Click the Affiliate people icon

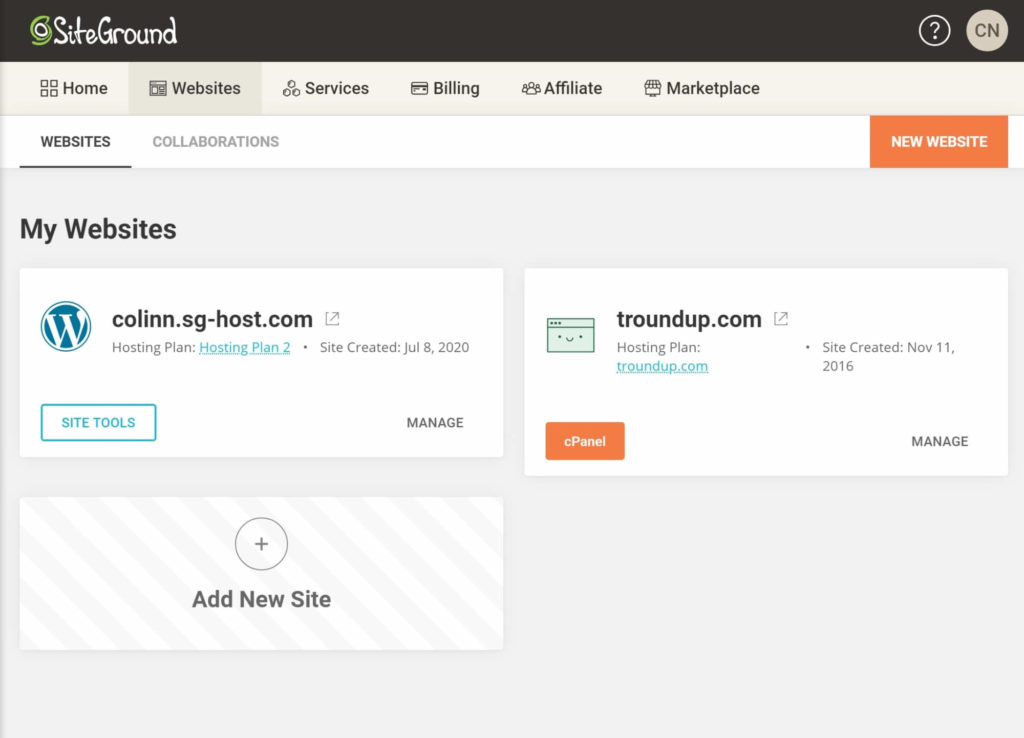click(x=531, y=88)
